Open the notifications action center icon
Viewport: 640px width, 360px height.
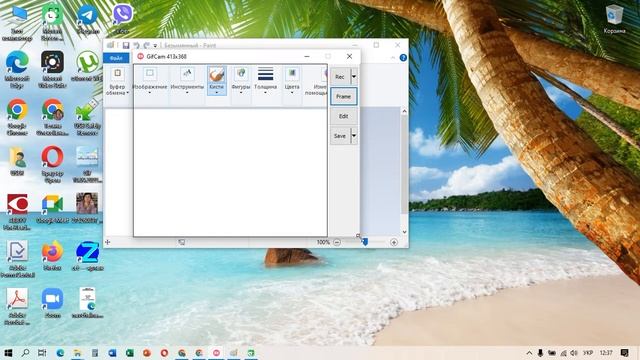coord(624,353)
